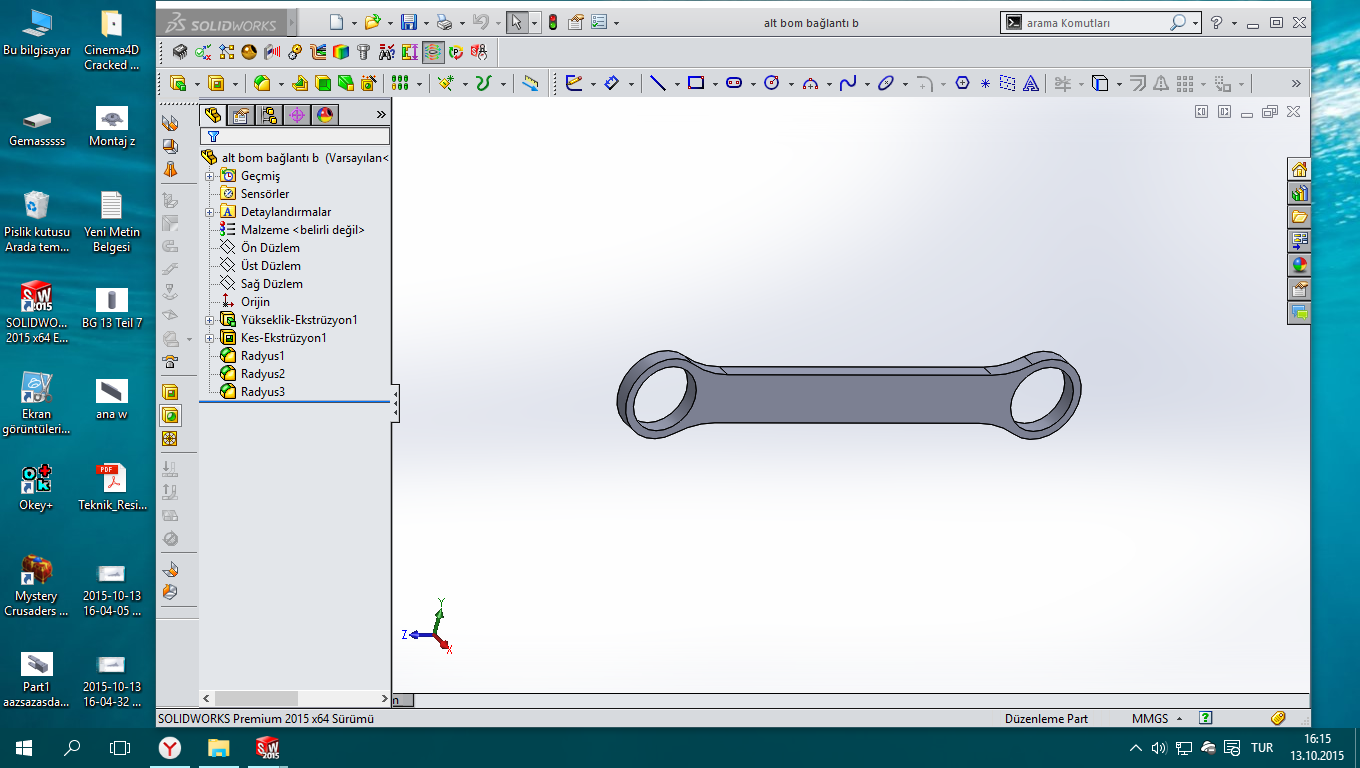
Task: Select Radyus2 in the feature tree
Action: (262, 374)
